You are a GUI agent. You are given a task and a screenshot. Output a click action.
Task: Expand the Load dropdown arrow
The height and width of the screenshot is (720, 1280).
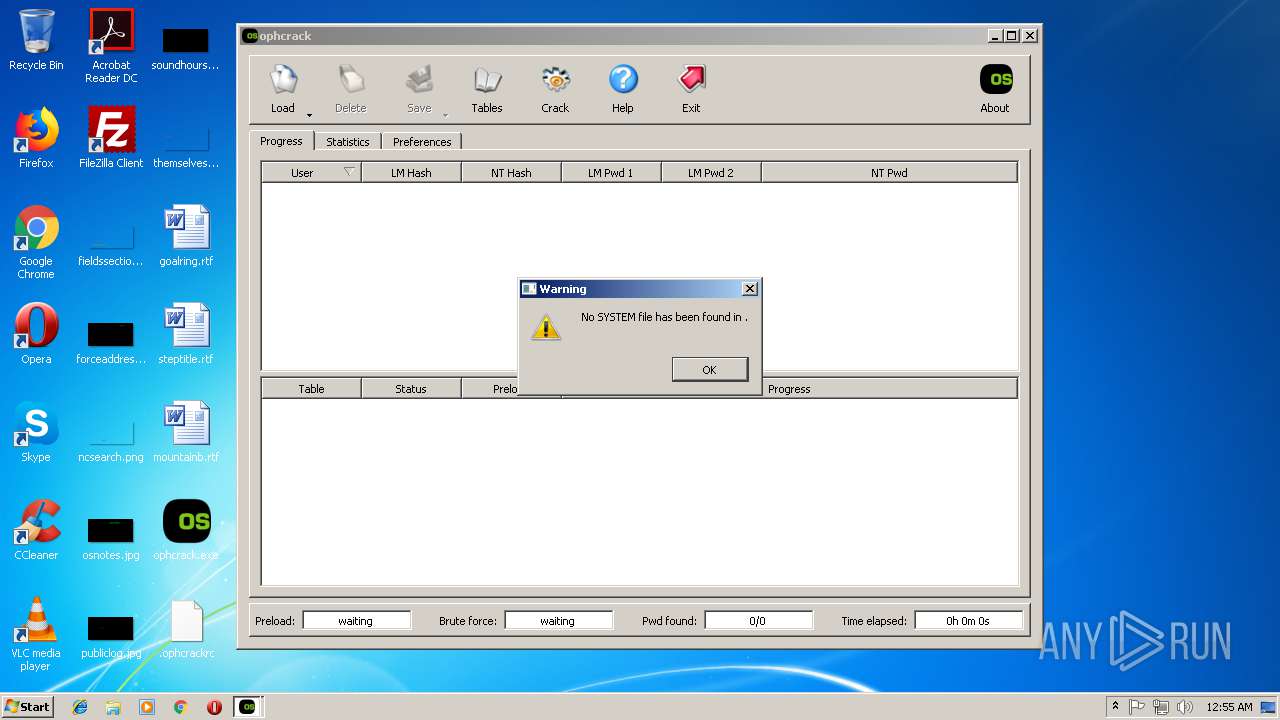(309, 114)
